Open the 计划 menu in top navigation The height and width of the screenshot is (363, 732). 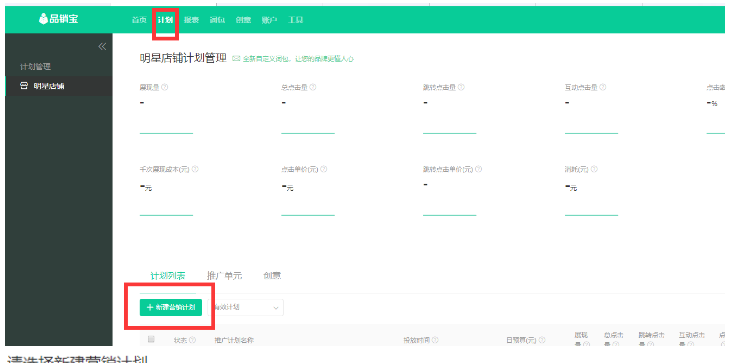[165, 20]
